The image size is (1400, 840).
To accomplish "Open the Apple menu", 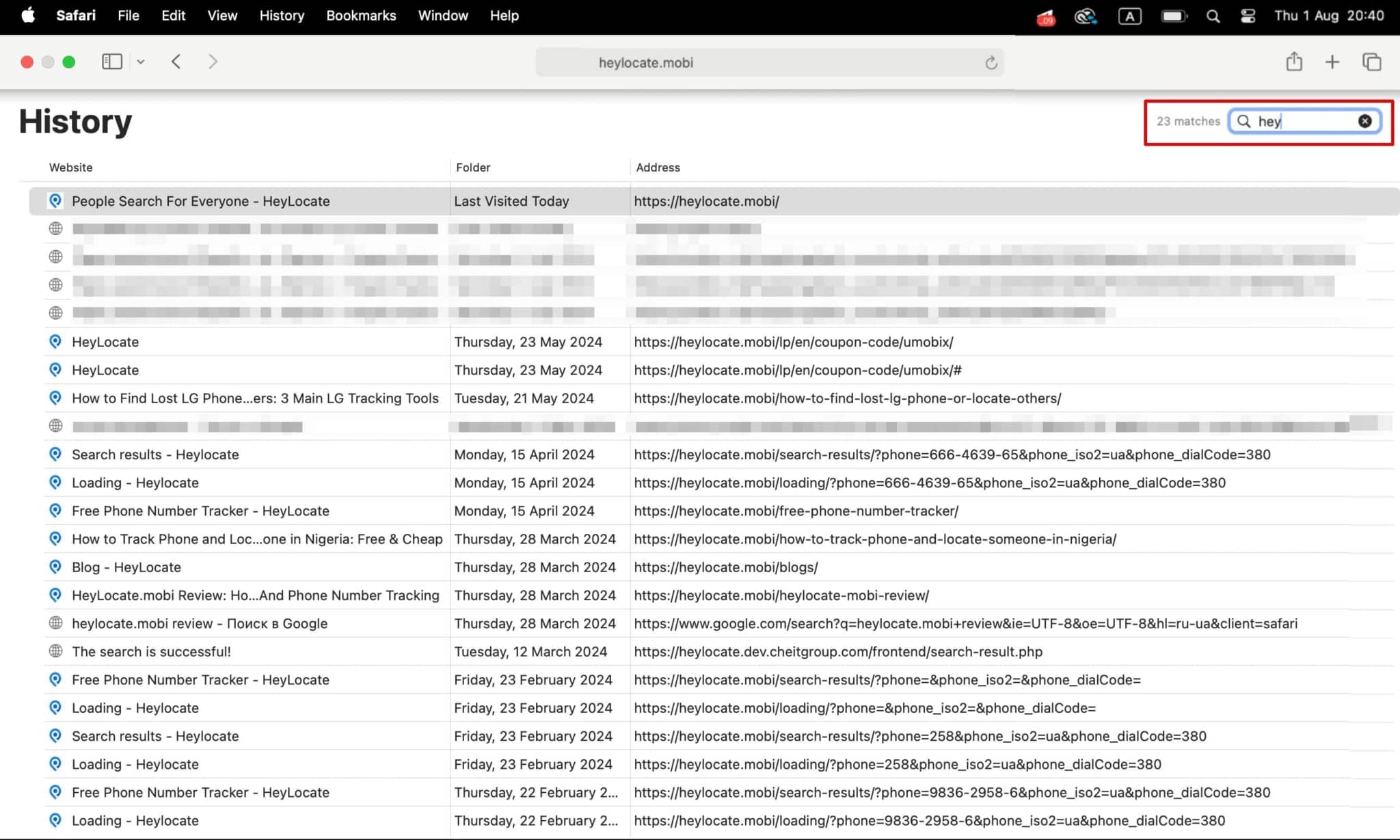I will [27, 16].
